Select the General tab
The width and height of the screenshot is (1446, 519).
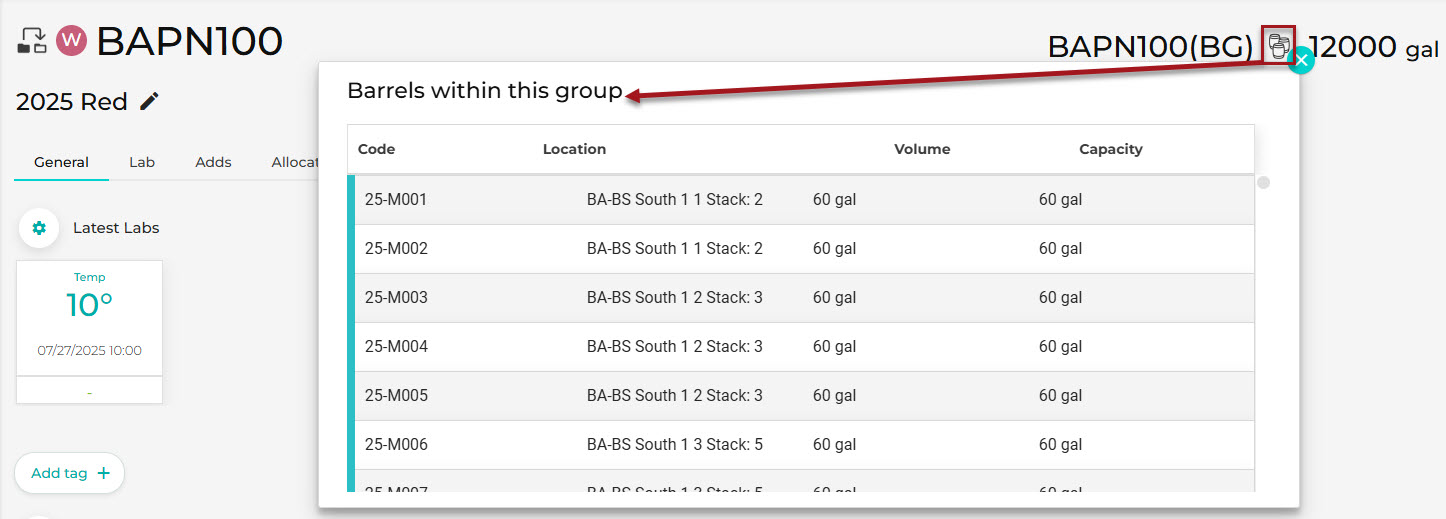tap(61, 162)
